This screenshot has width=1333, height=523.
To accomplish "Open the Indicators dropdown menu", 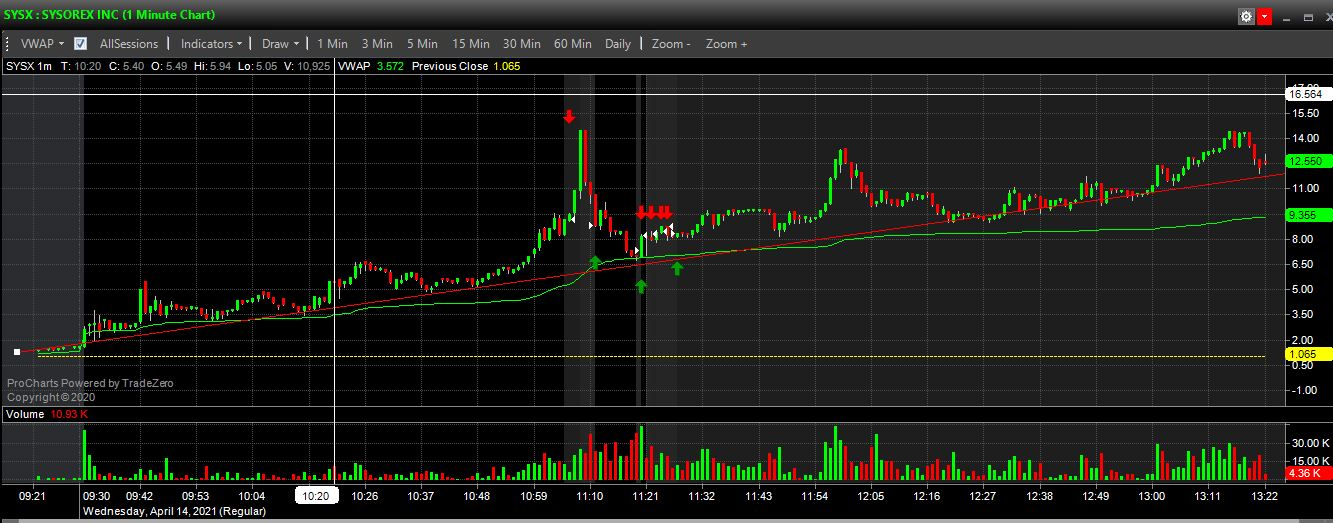I will coord(212,44).
